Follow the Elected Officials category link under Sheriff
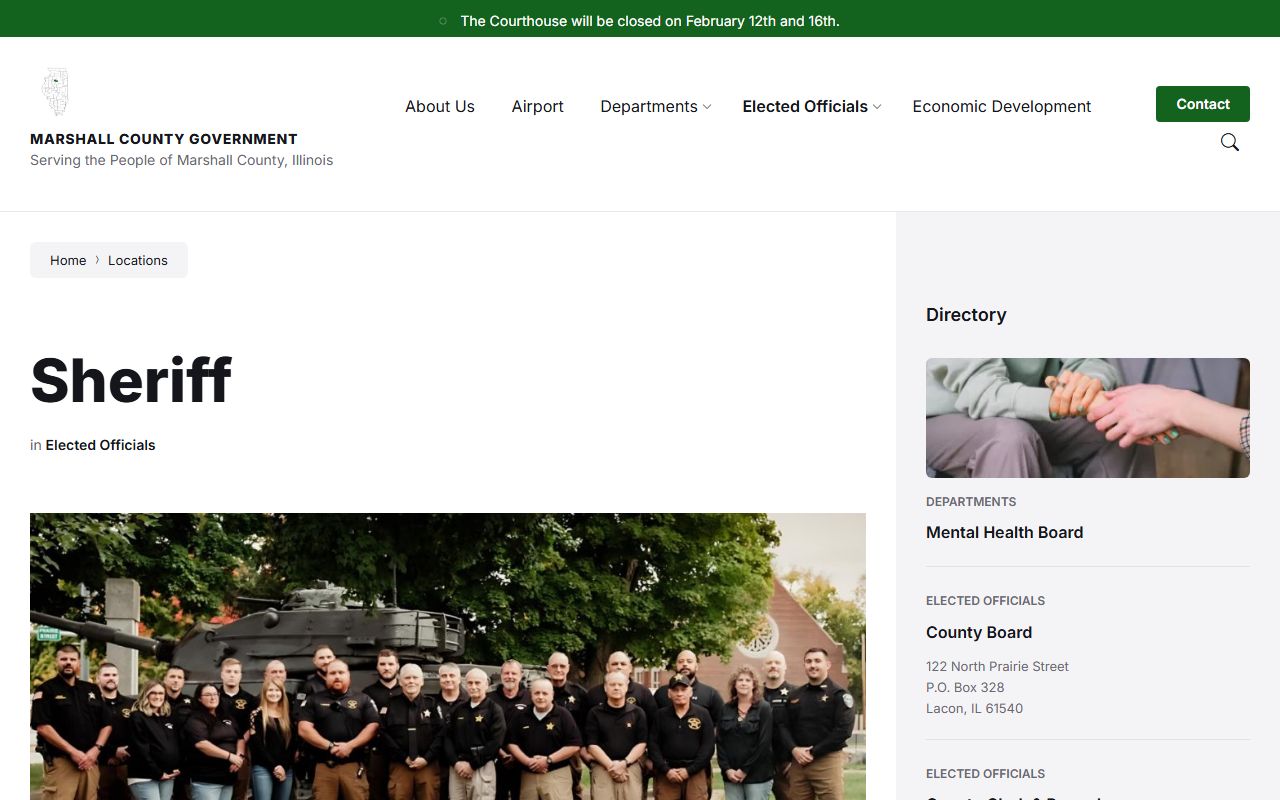 100,445
